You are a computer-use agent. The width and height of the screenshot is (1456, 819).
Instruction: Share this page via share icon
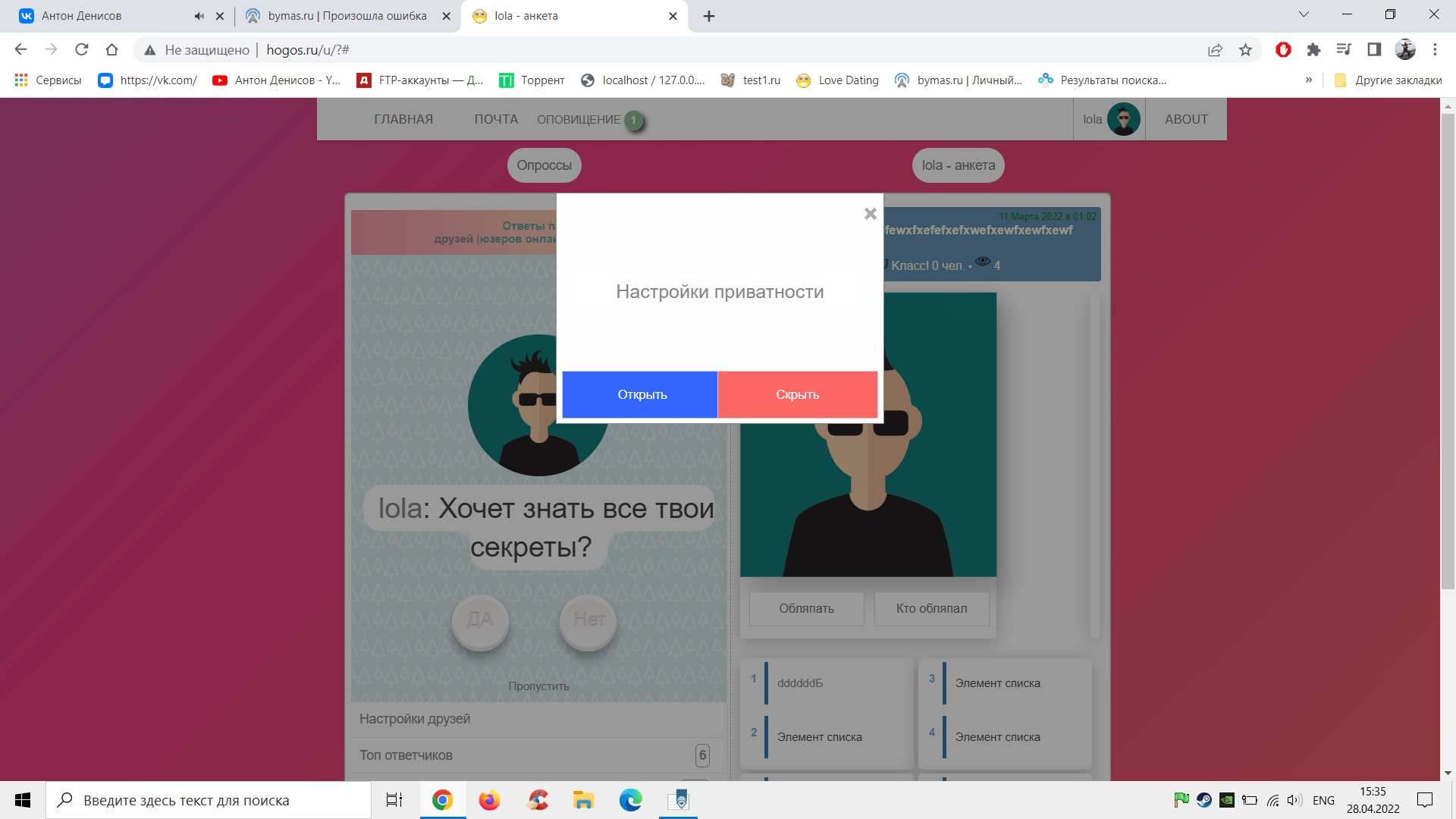pyautogui.click(x=1215, y=50)
